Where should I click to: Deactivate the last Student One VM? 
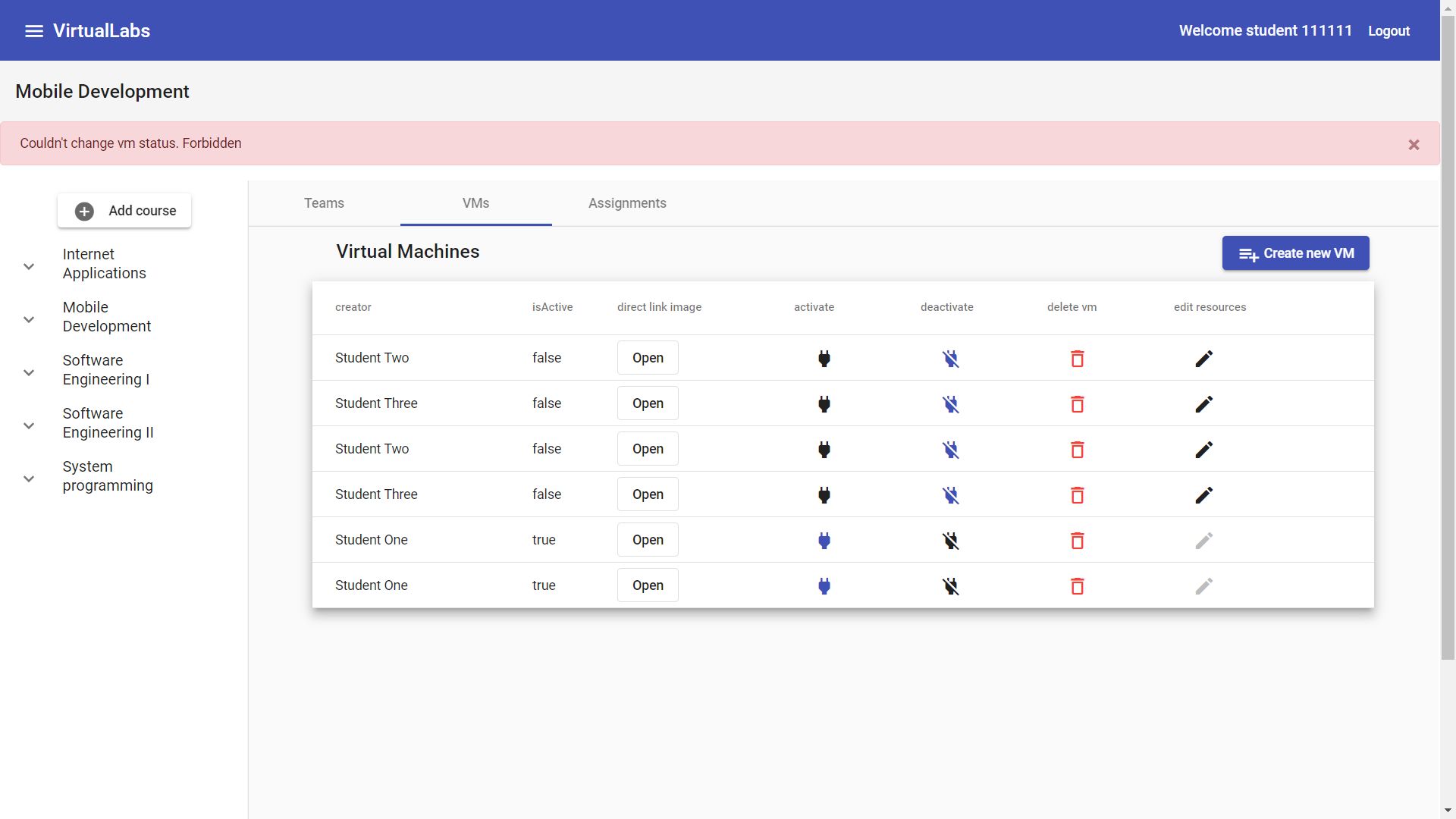950,586
